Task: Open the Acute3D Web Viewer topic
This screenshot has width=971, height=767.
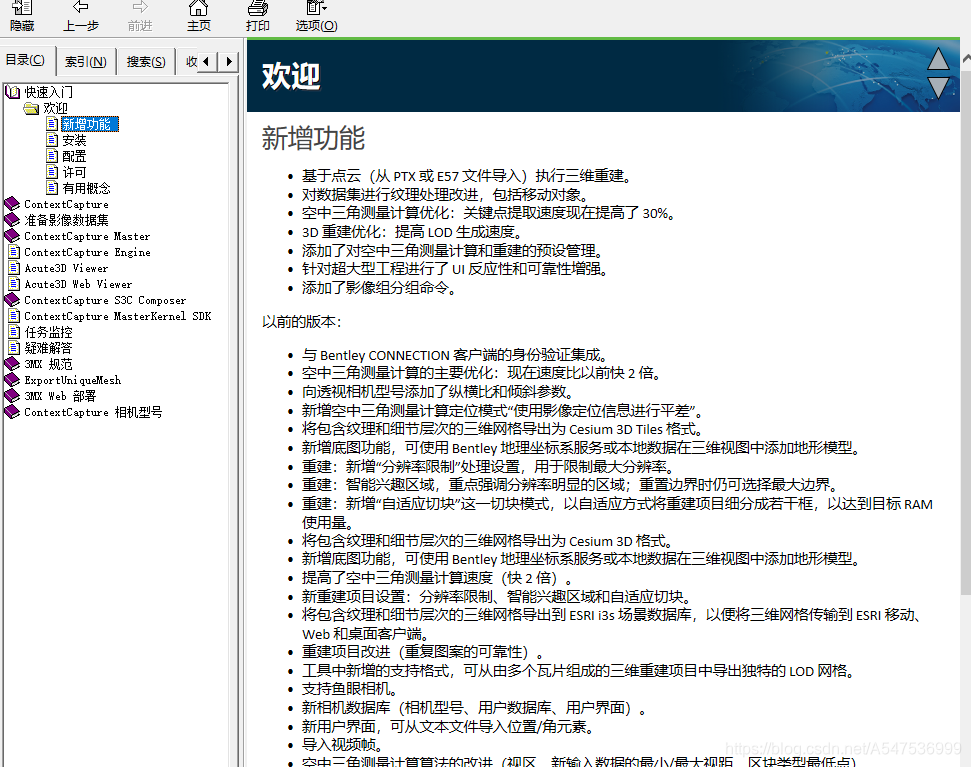Action: 78,285
